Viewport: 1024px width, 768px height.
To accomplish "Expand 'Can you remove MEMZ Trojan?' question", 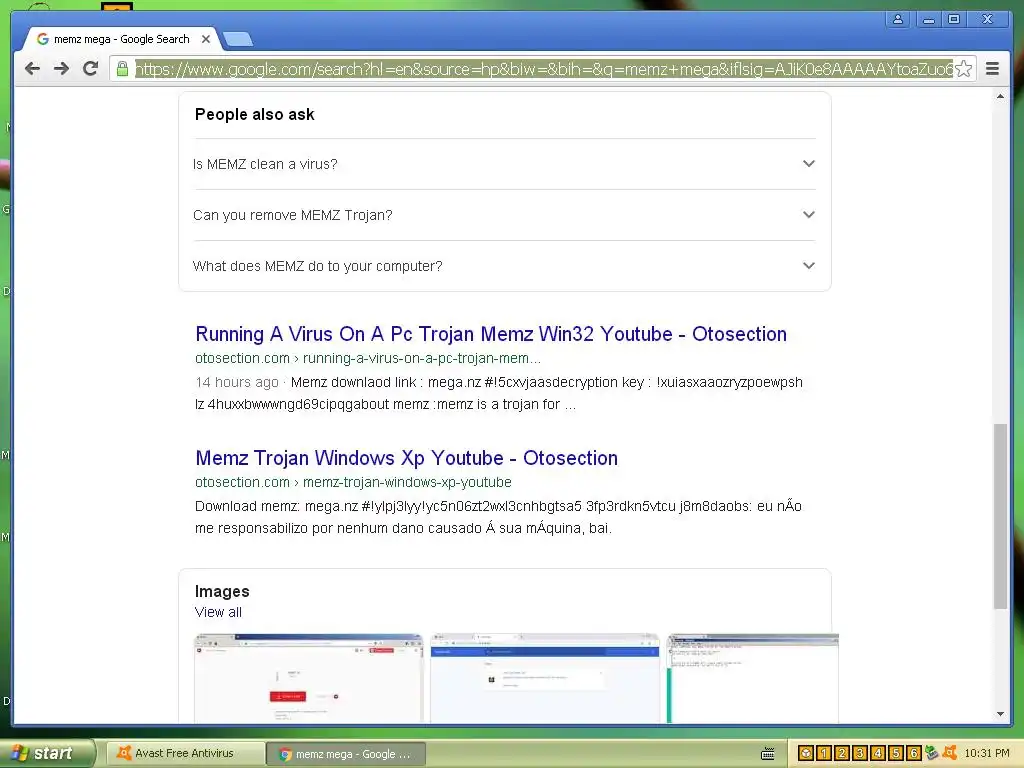I will [504, 215].
